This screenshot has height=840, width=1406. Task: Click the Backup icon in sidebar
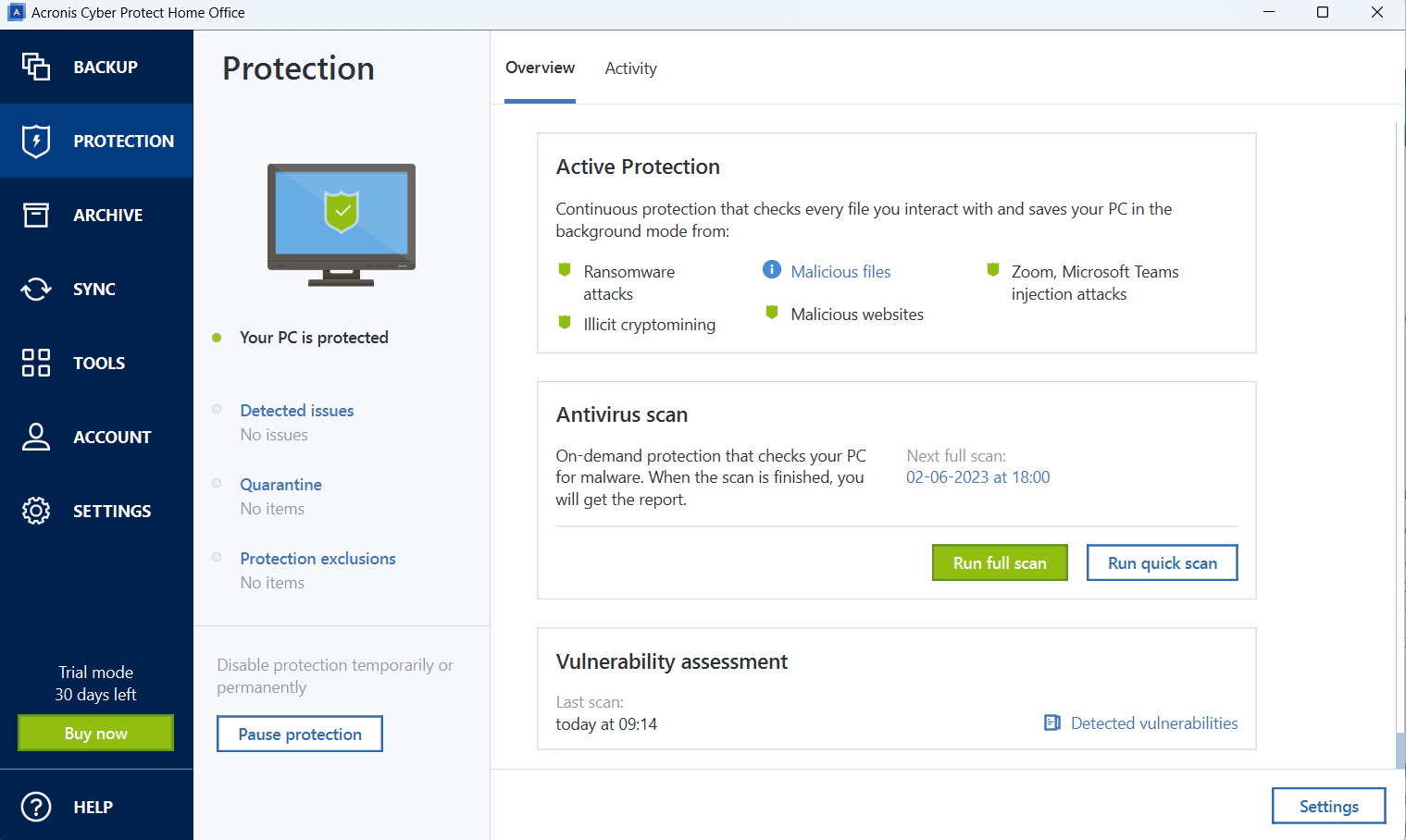click(36, 67)
